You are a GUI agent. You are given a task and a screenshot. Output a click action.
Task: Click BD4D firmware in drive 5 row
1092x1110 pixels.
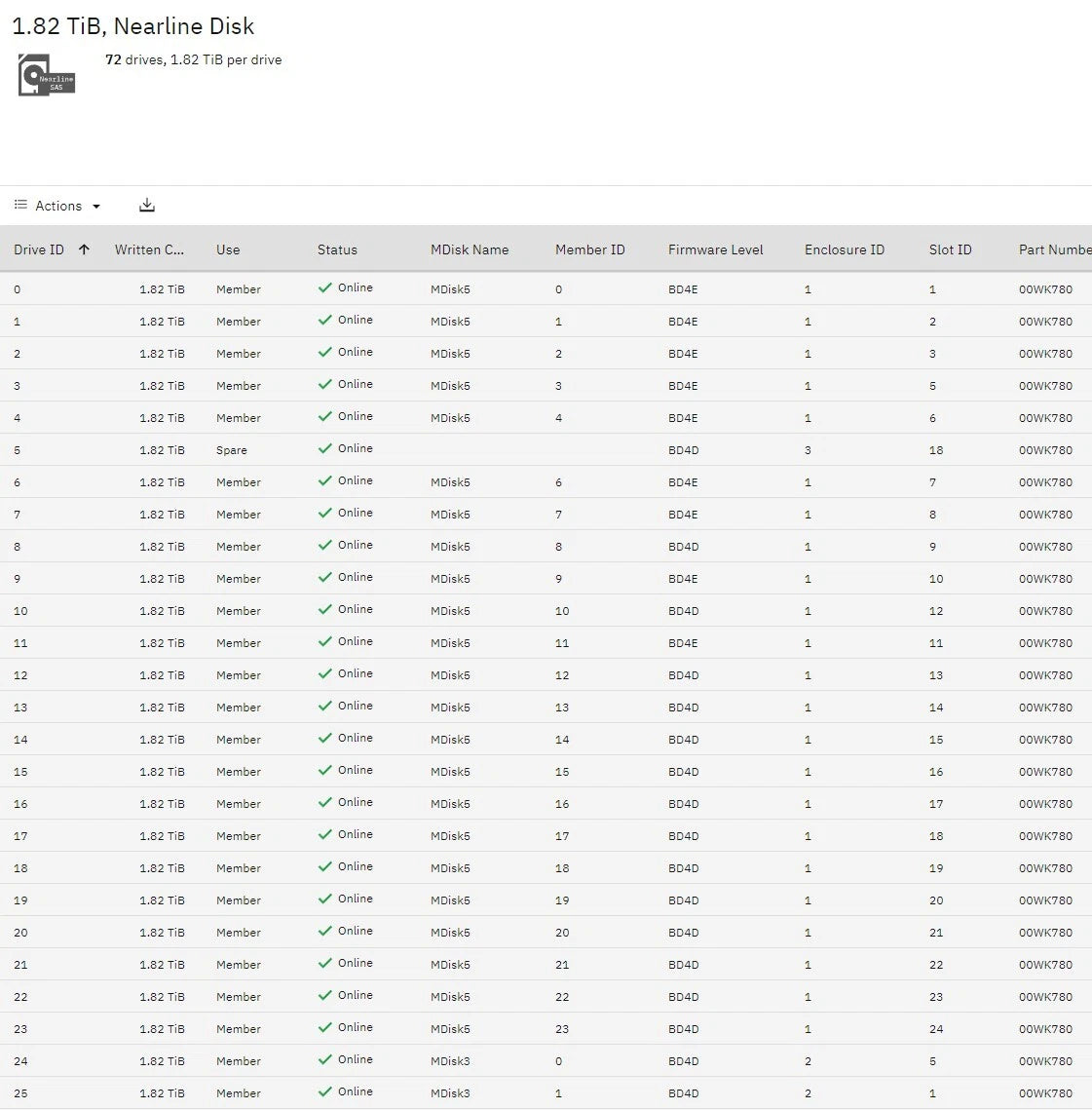[683, 450]
